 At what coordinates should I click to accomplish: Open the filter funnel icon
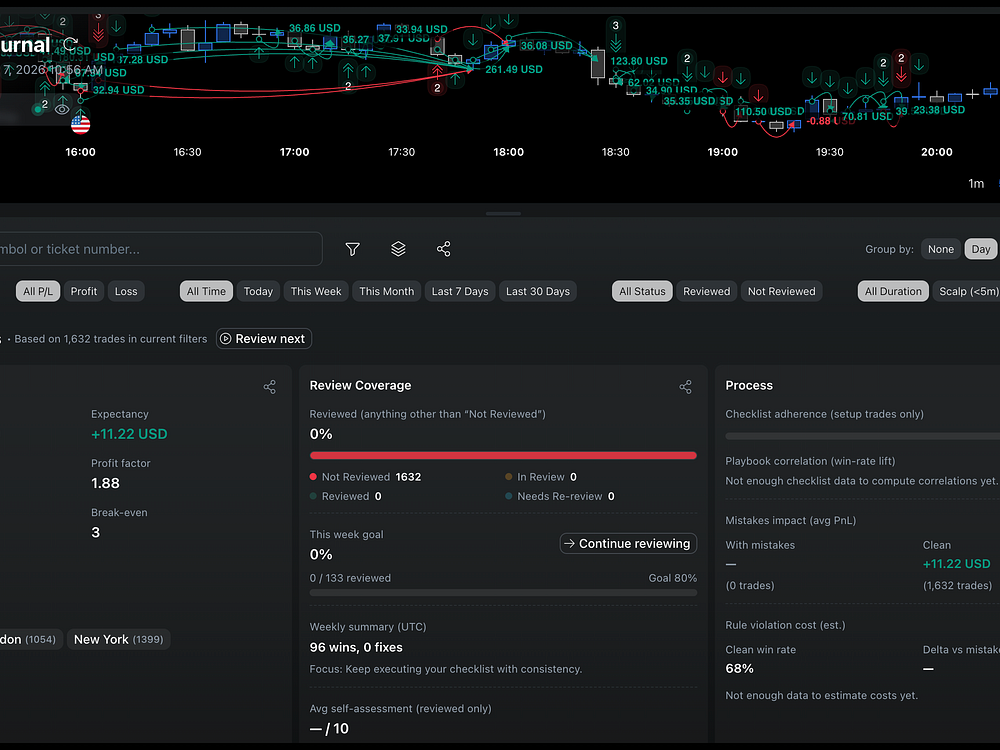353,249
